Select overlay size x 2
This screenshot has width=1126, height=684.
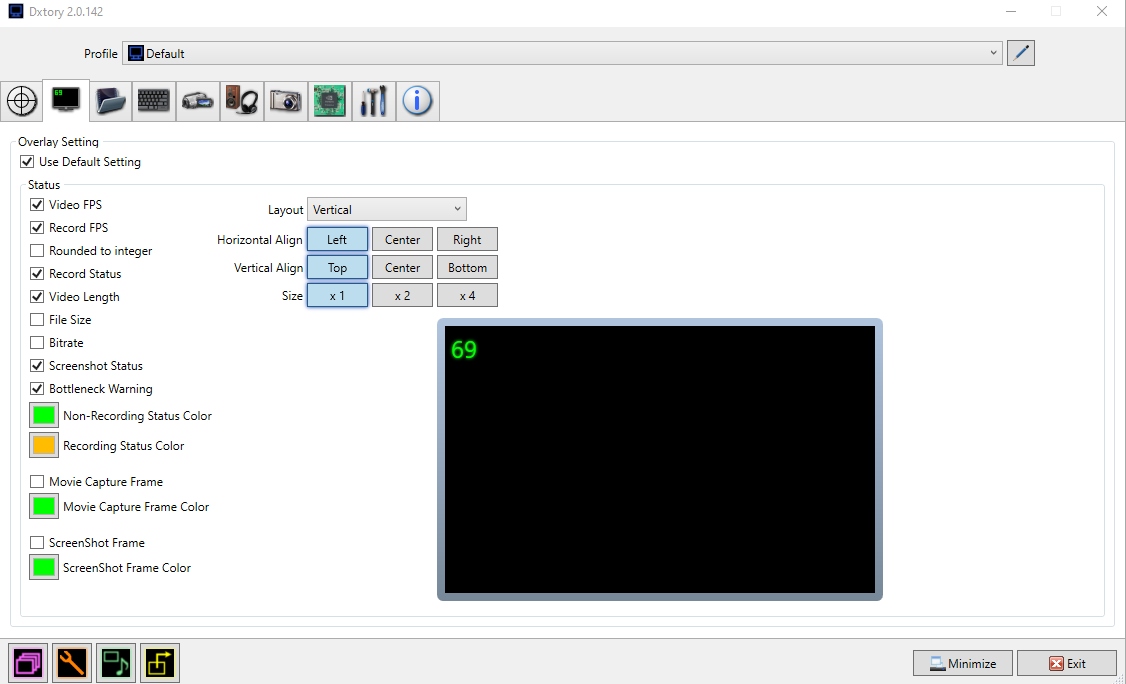coord(402,295)
